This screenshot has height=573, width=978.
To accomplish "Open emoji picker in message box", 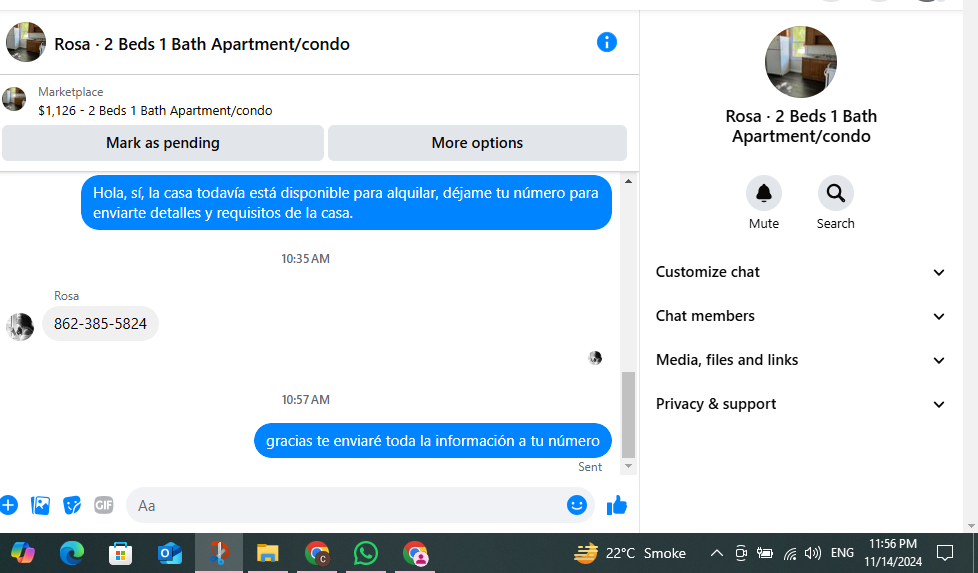I will pyautogui.click(x=576, y=505).
